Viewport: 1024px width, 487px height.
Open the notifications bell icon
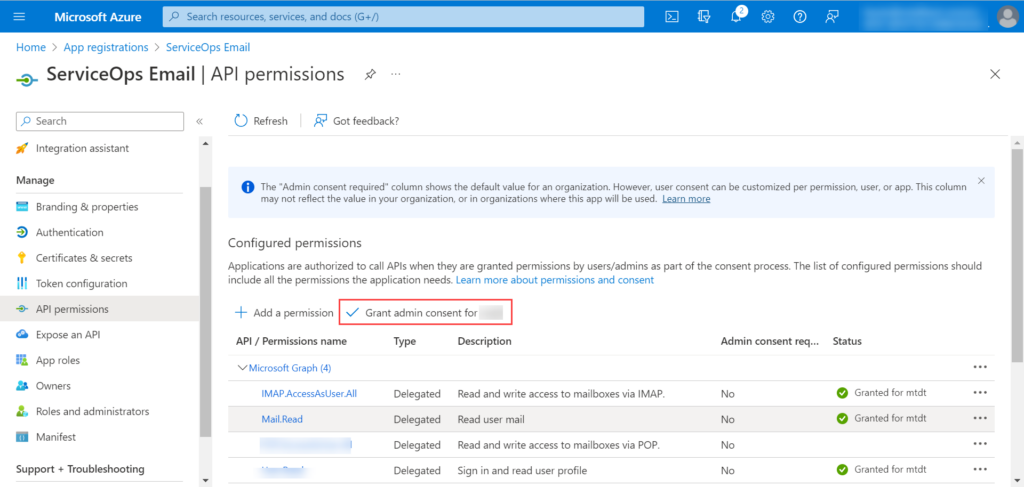point(737,16)
